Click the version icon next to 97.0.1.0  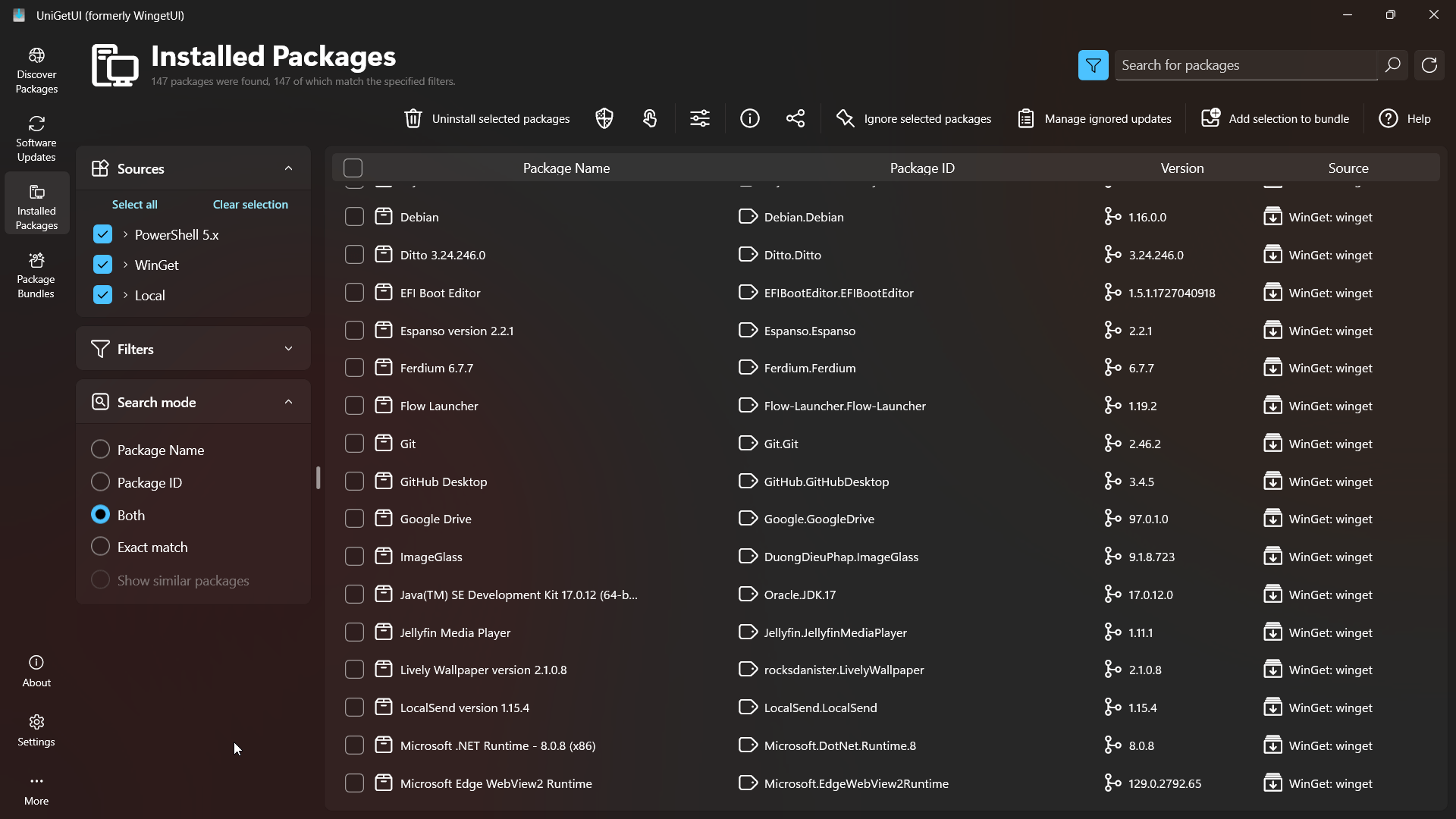pos(1112,518)
